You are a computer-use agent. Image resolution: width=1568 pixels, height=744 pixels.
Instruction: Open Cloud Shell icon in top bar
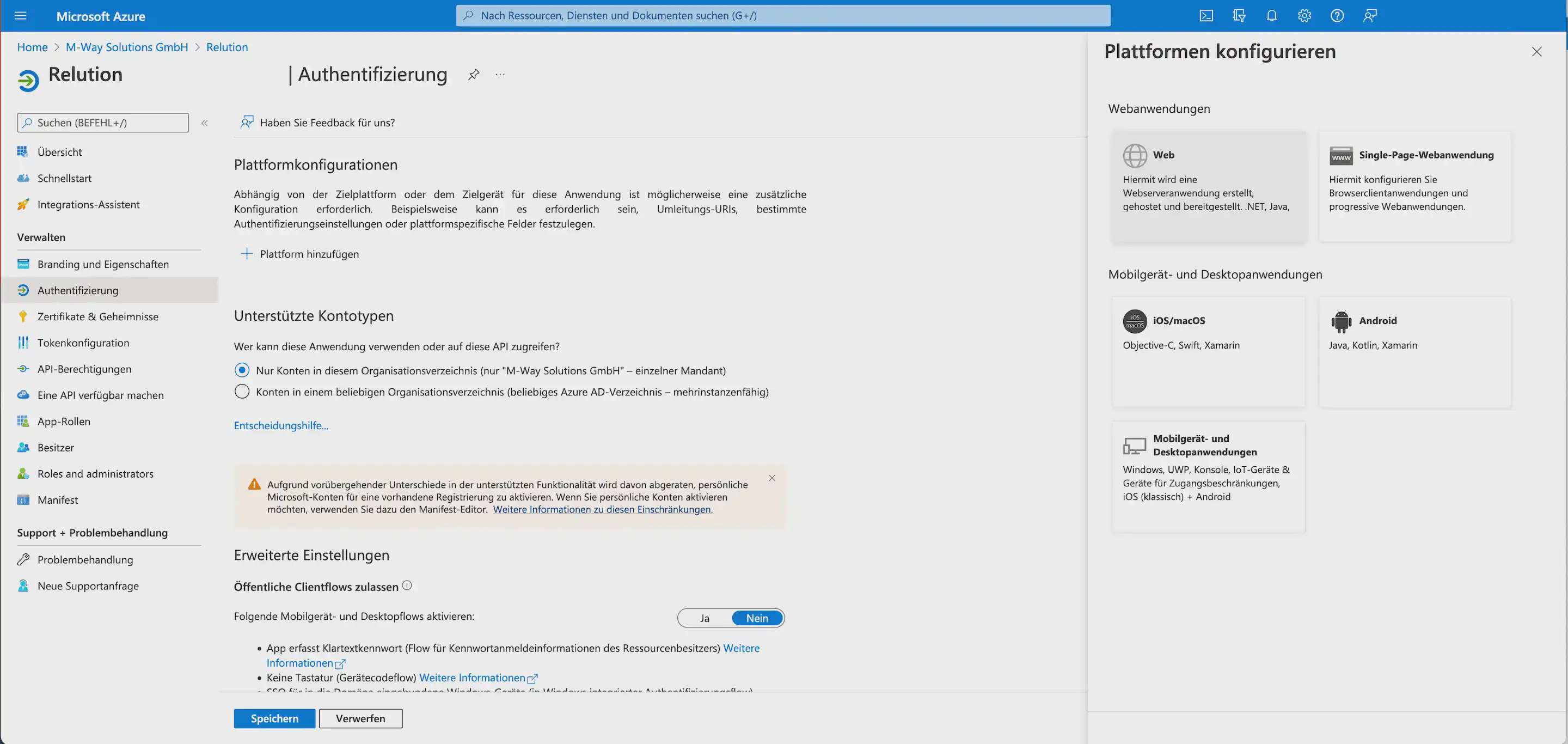click(1206, 16)
